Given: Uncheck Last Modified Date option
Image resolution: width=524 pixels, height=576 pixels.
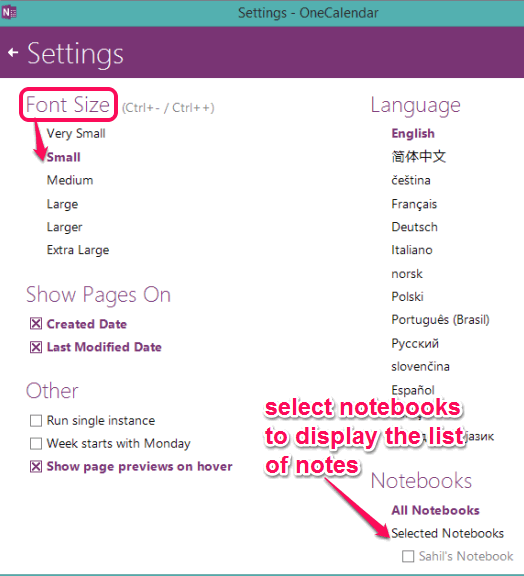Looking at the screenshot, I should pyautogui.click(x=36, y=347).
